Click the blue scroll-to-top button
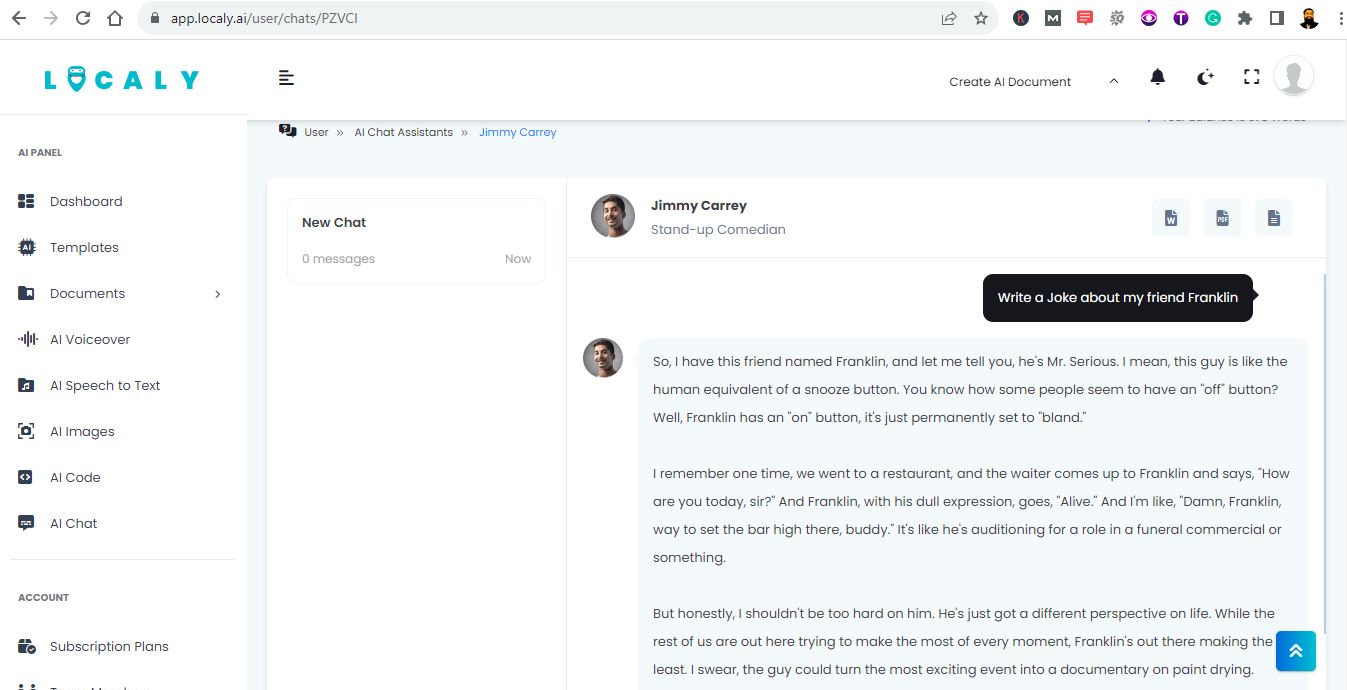This screenshot has width=1347, height=690. 1296,651
